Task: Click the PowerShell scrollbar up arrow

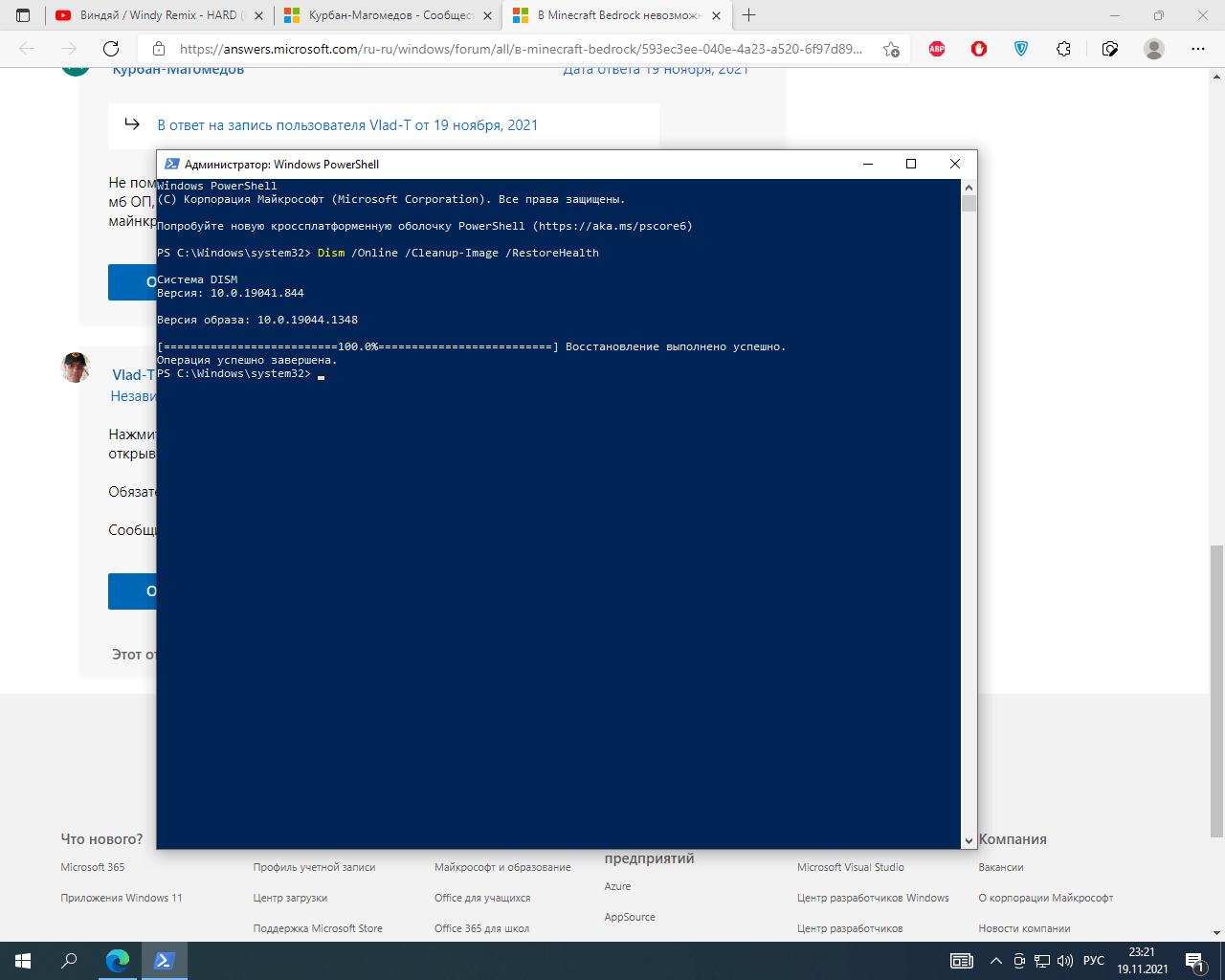Action: 969,188
